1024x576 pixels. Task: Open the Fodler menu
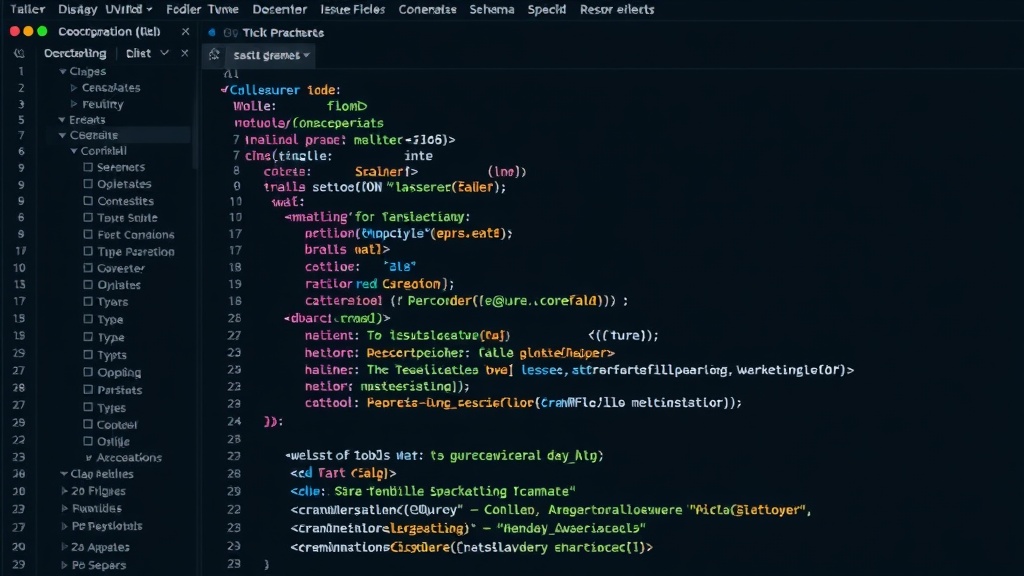[x=183, y=9]
